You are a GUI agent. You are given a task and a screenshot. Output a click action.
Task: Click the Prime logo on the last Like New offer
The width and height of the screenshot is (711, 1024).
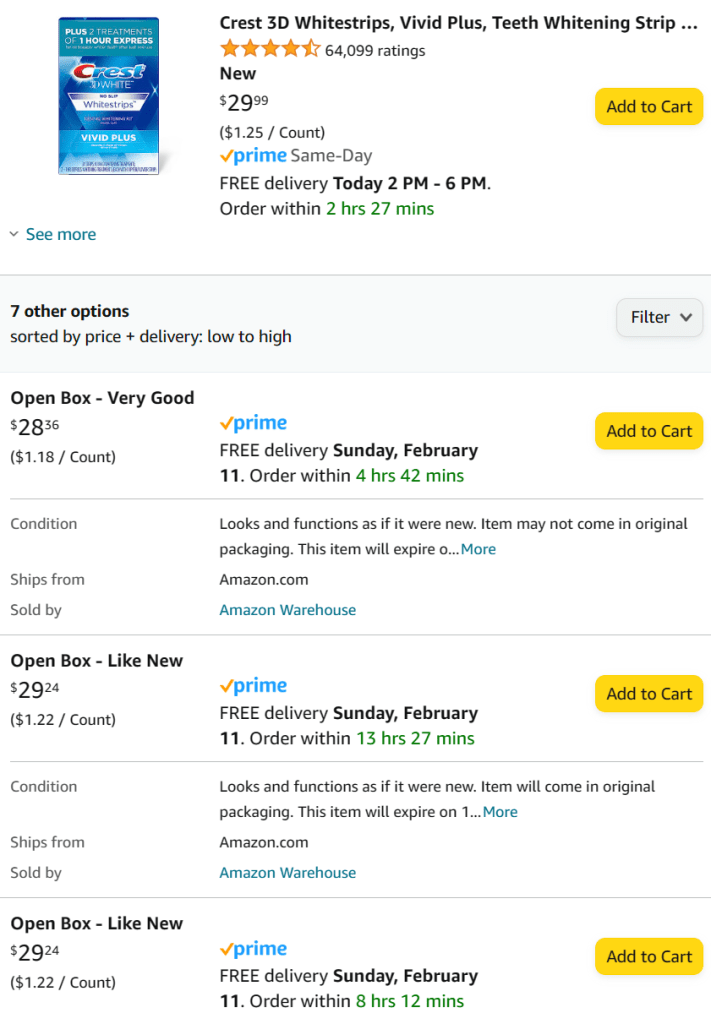tap(253, 949)
